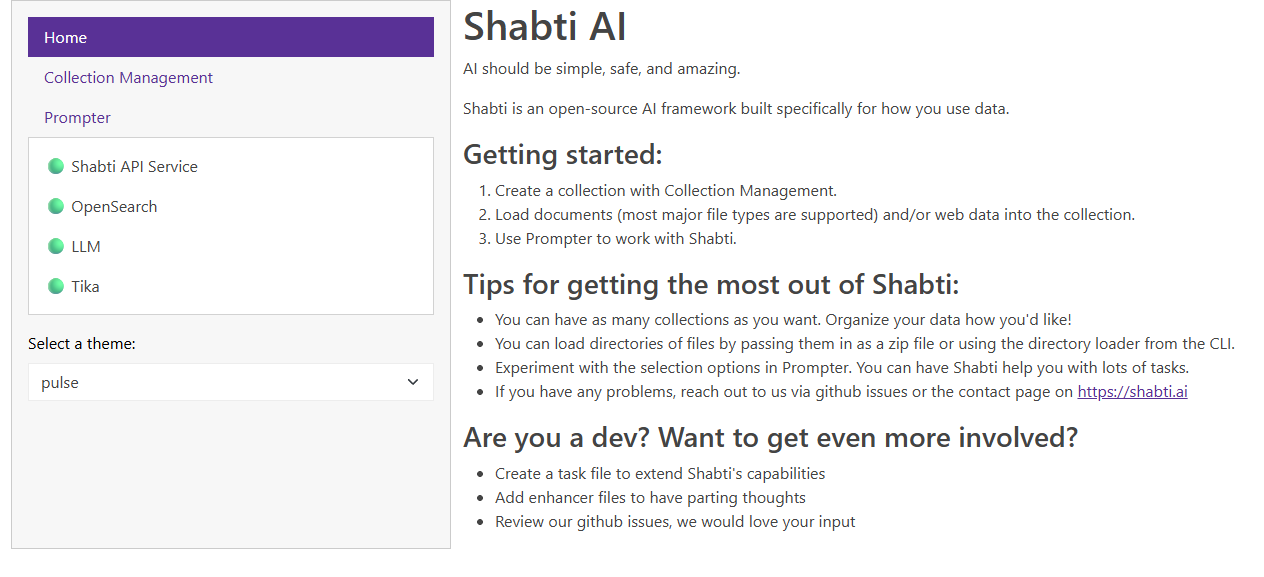The width and height of the screenshot is (1264, 577).
Task: Click the "Tips for getting the most" heading
Action: point(711,284)
